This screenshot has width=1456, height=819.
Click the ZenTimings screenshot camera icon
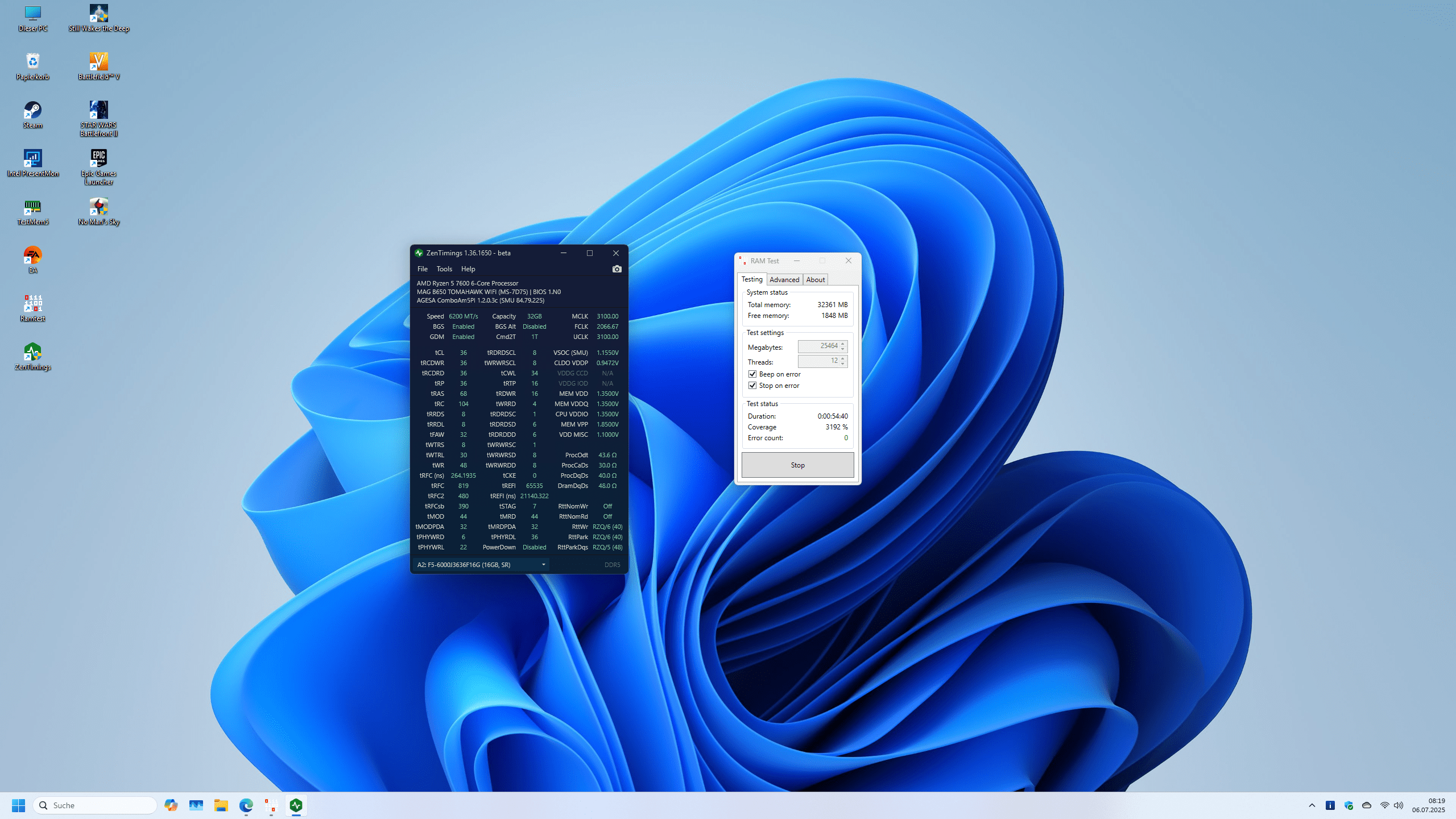click(x=617, y=269)
